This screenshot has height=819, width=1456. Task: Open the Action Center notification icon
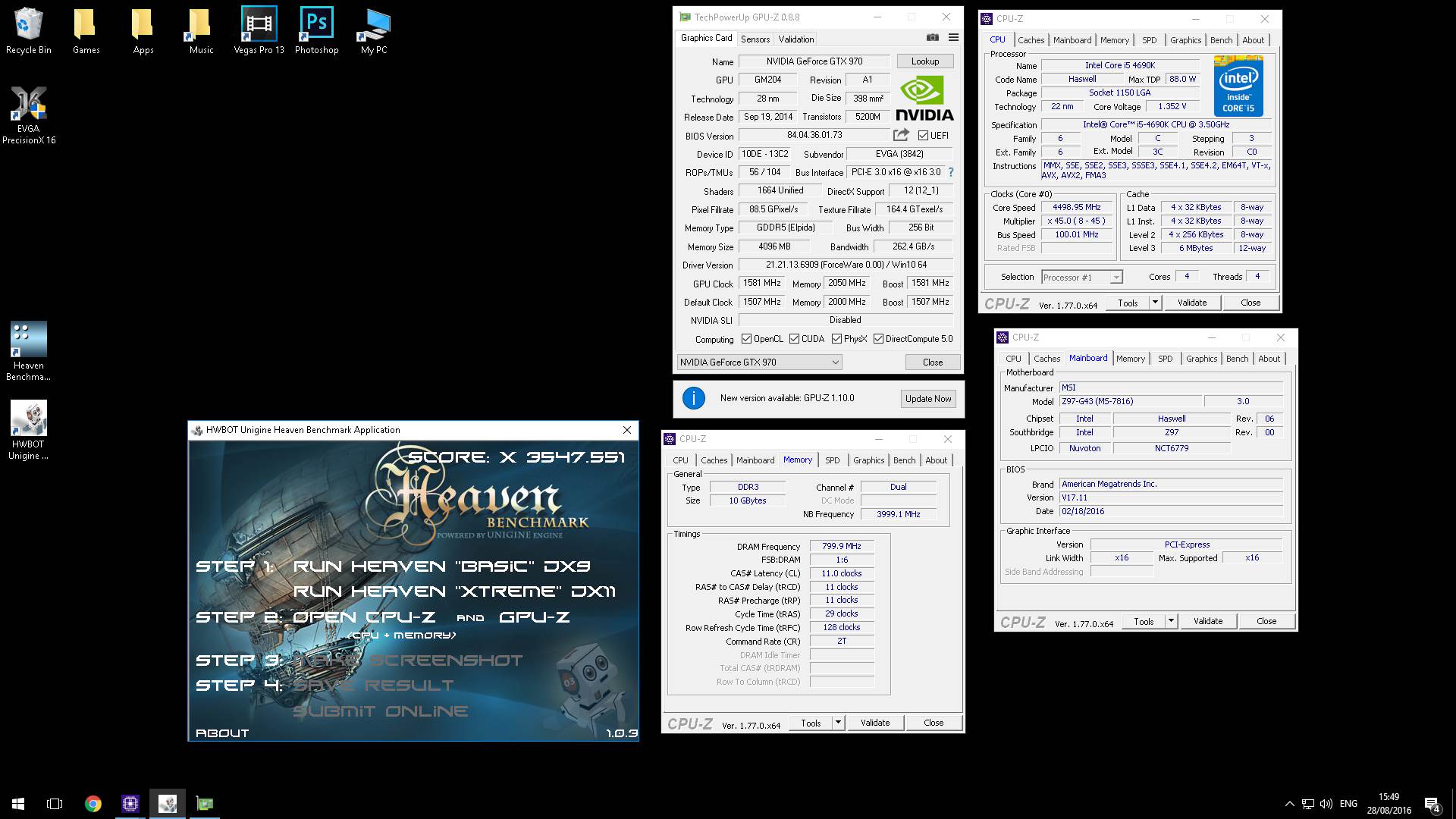[1432, 804]
